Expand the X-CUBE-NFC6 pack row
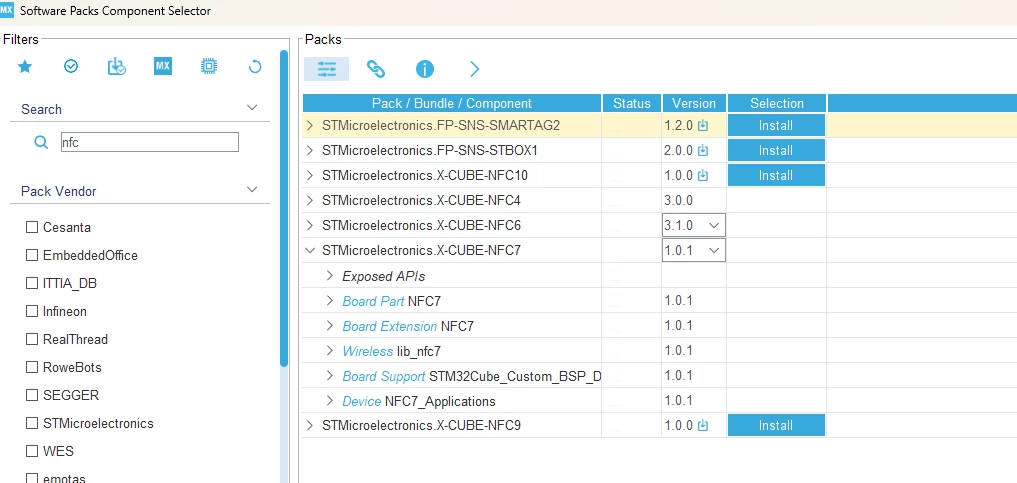This screenshot has height=483, width=1017. point(310,226)
